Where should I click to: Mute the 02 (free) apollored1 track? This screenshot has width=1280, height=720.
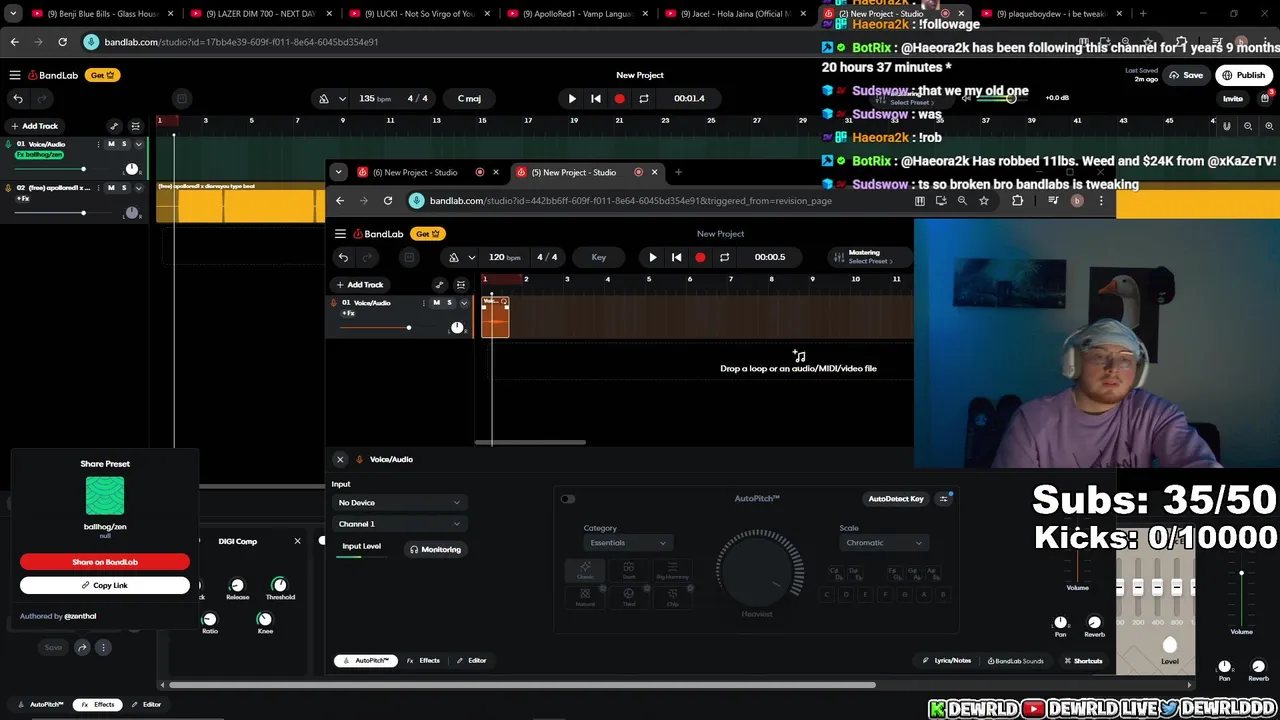click(111, 187)
